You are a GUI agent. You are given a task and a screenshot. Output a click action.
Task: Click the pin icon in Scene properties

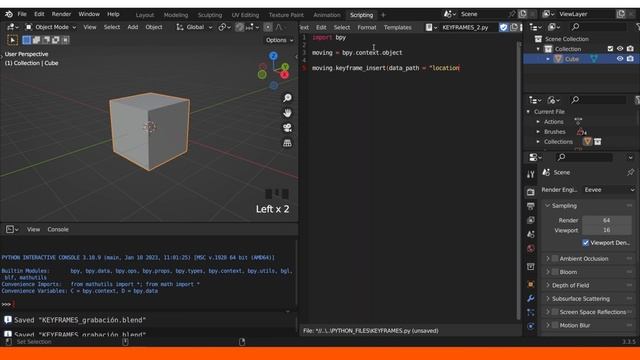pos(631,172)
